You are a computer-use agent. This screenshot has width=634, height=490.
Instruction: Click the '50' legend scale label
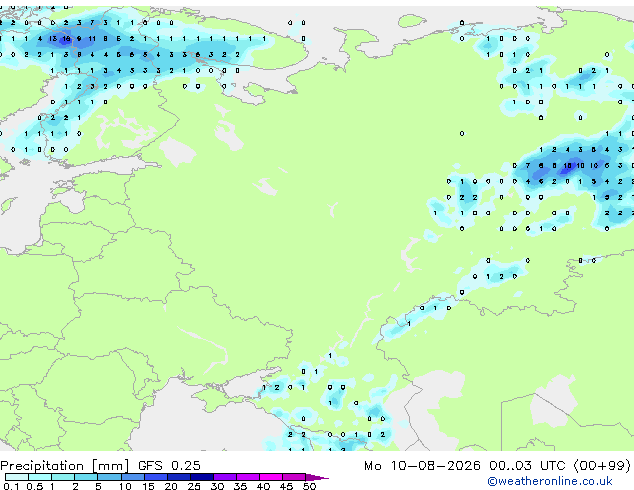coord(309,486)
